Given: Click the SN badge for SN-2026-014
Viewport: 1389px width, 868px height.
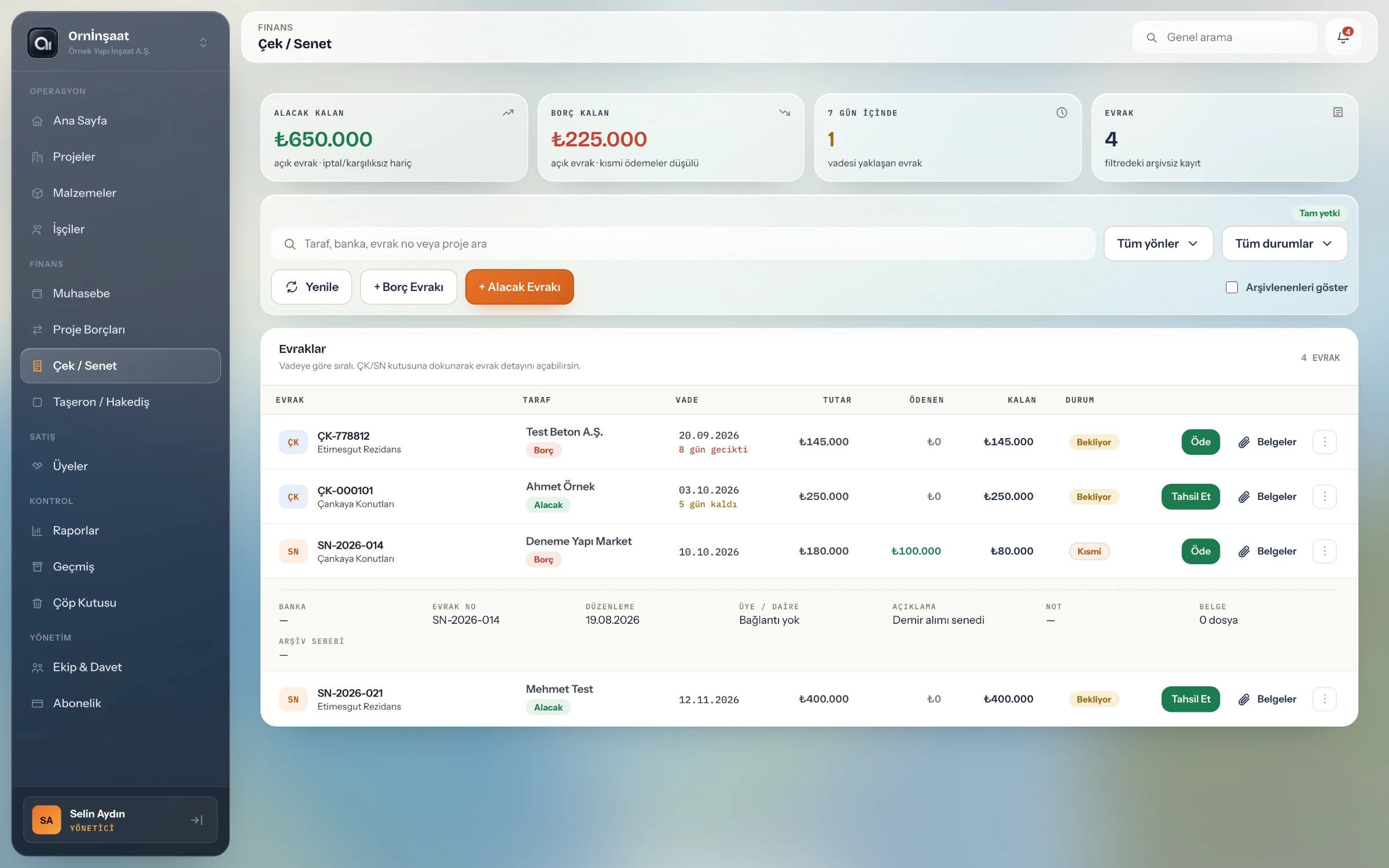Looking at the screenshot, I should [293, 551].
